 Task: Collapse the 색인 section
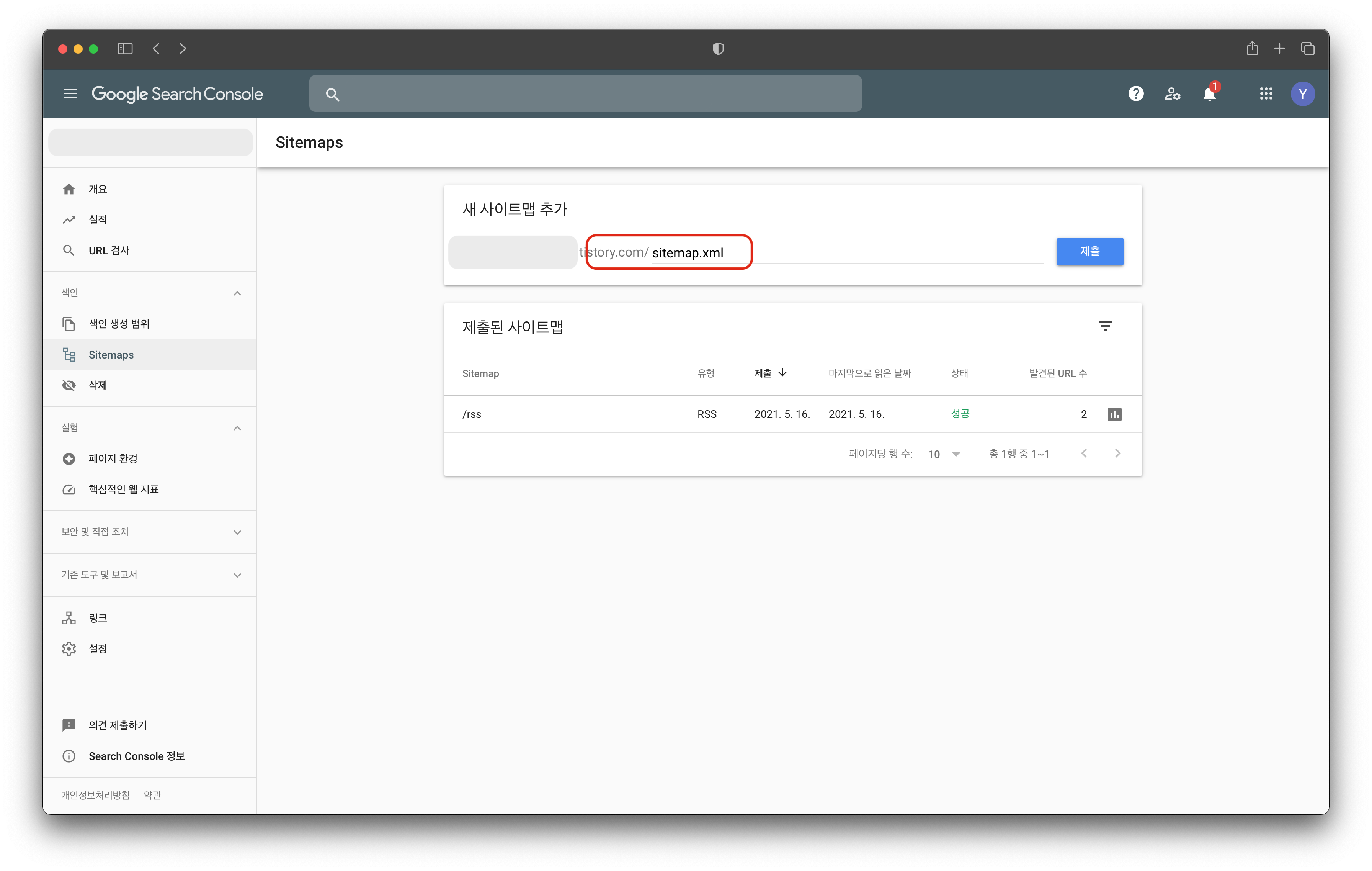(x=237, y=293)
